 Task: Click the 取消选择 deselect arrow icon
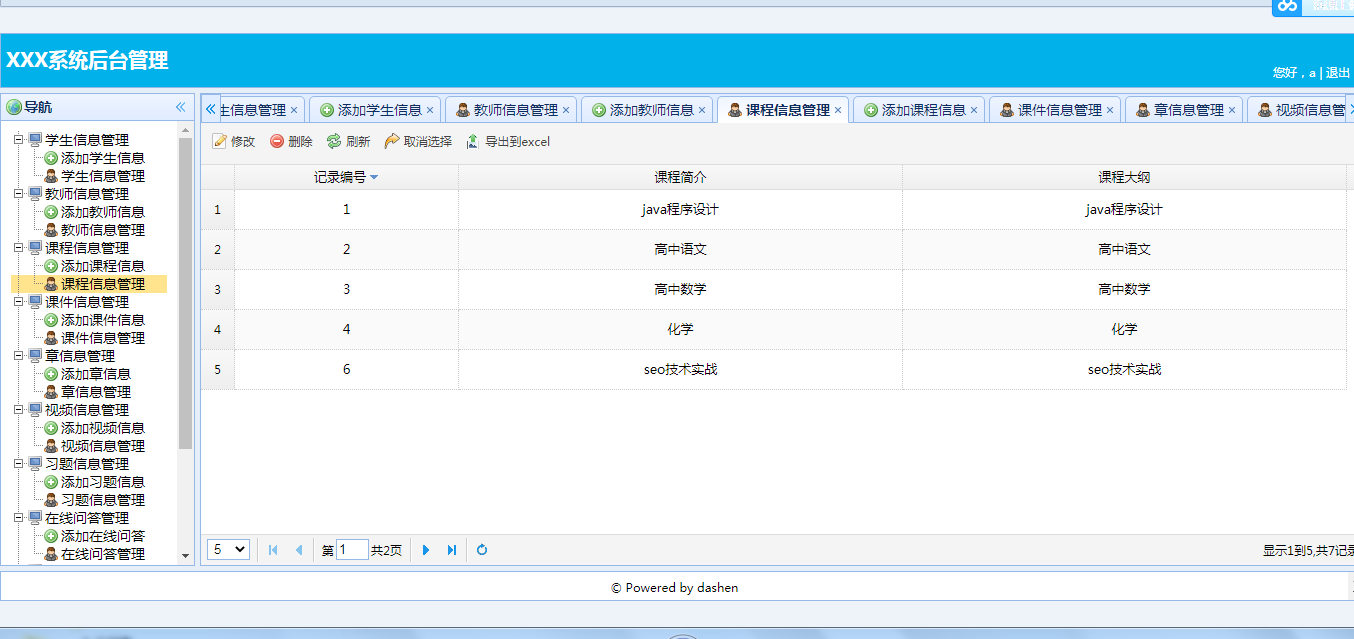tap(392, 142)
